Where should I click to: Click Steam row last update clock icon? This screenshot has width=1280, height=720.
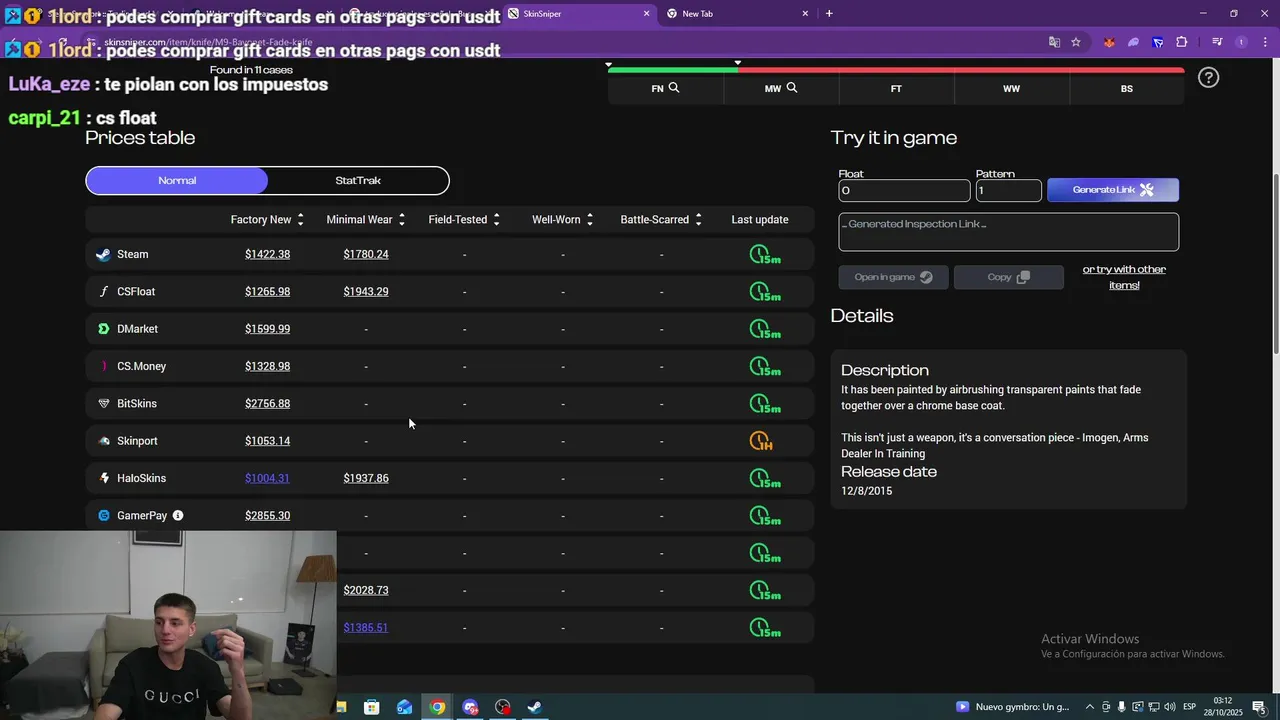765,255
